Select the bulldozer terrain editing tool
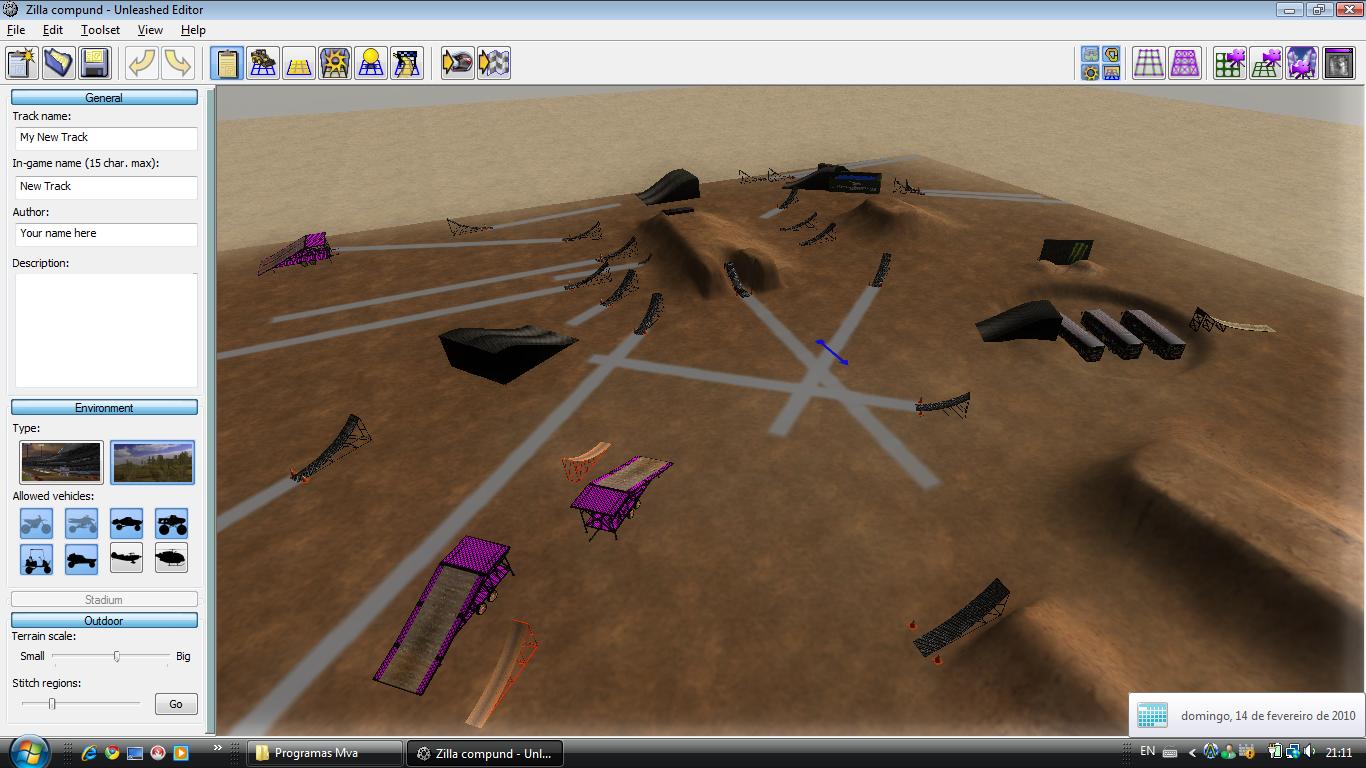This screenshot has height=768, width=1366. tap(263, 63)
